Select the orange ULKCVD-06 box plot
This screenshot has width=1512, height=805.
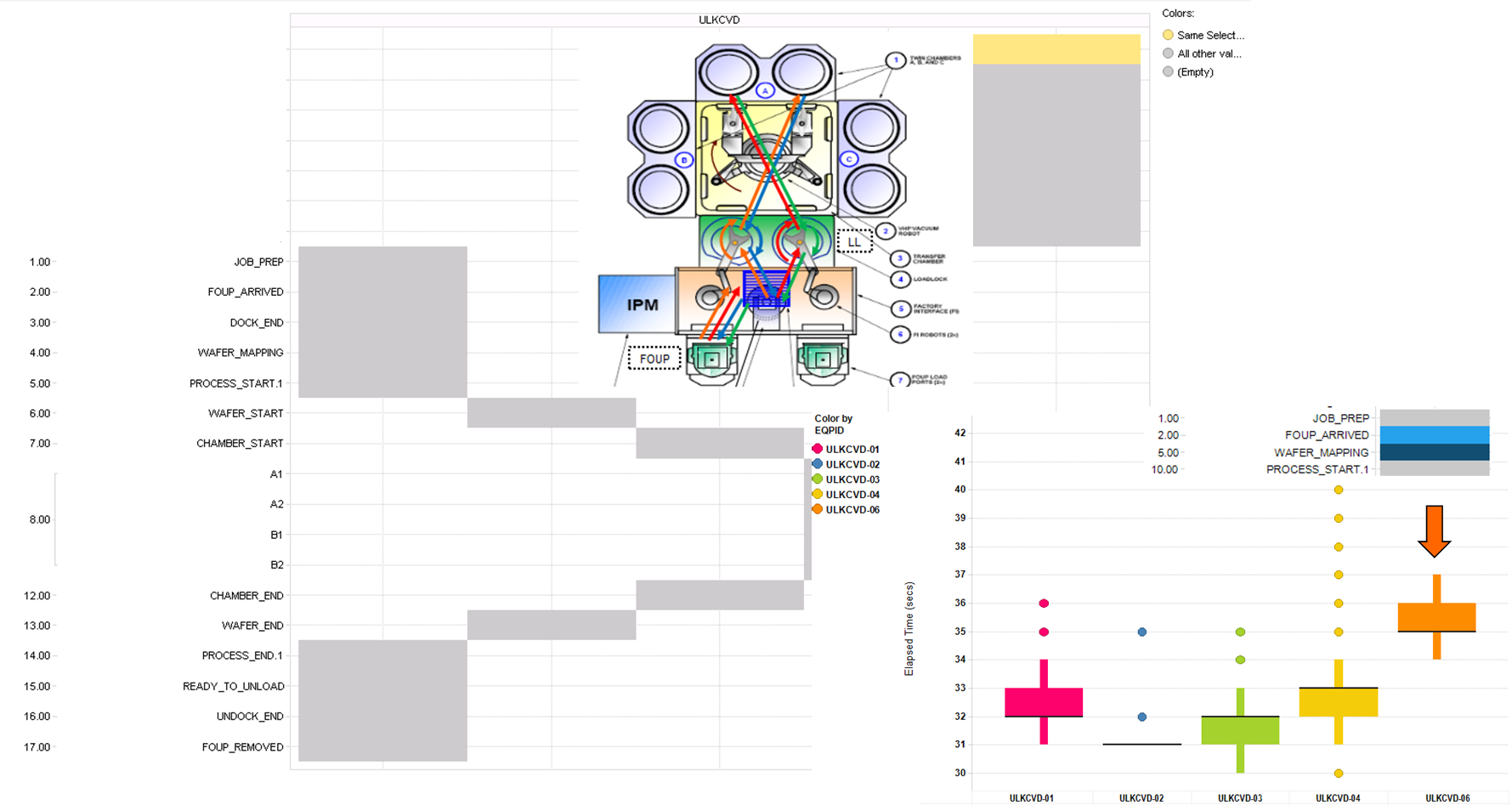(1436, 617)
